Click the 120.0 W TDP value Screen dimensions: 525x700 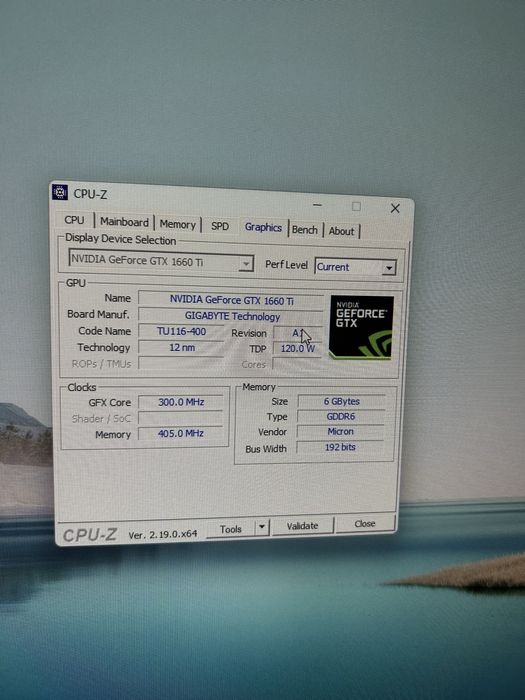point(297,349)
